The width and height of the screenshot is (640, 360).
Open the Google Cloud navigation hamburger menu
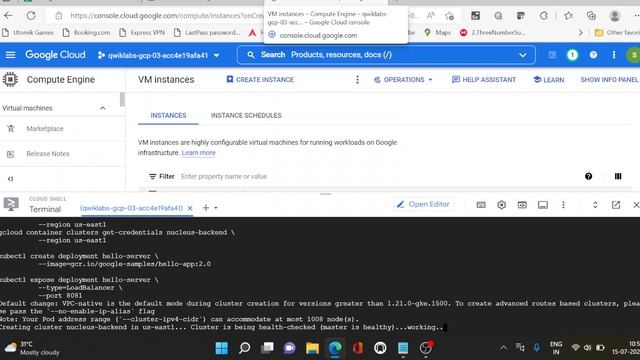(x=10, y=55)
